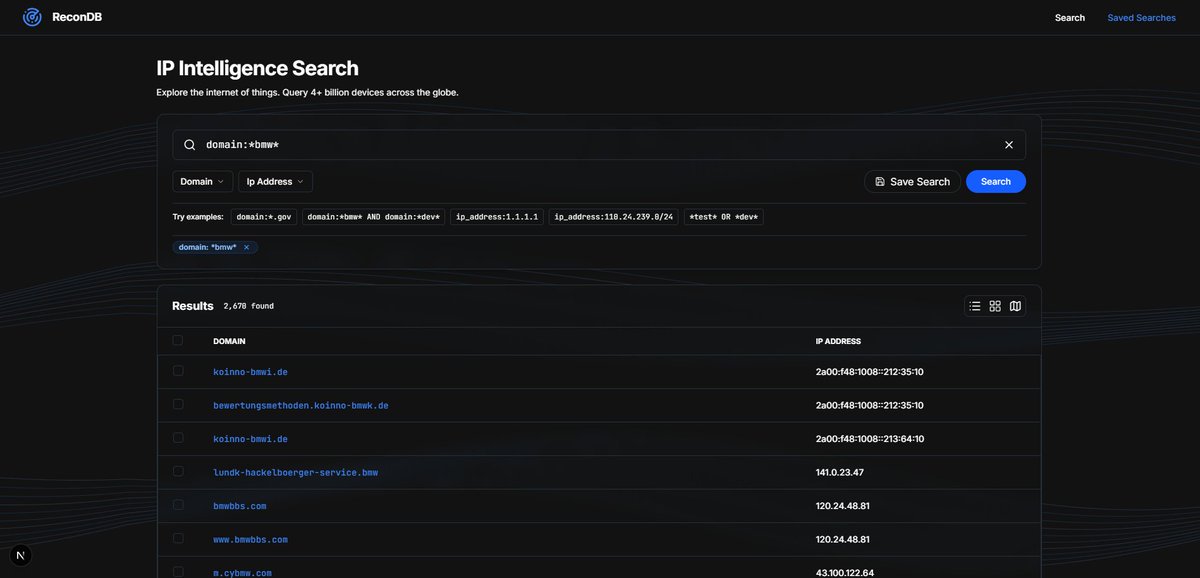Check the lundk-hackelboerger-service.bmw row checkbox
This screenshot has width=1200, height=578.
[x=178, y=471]
